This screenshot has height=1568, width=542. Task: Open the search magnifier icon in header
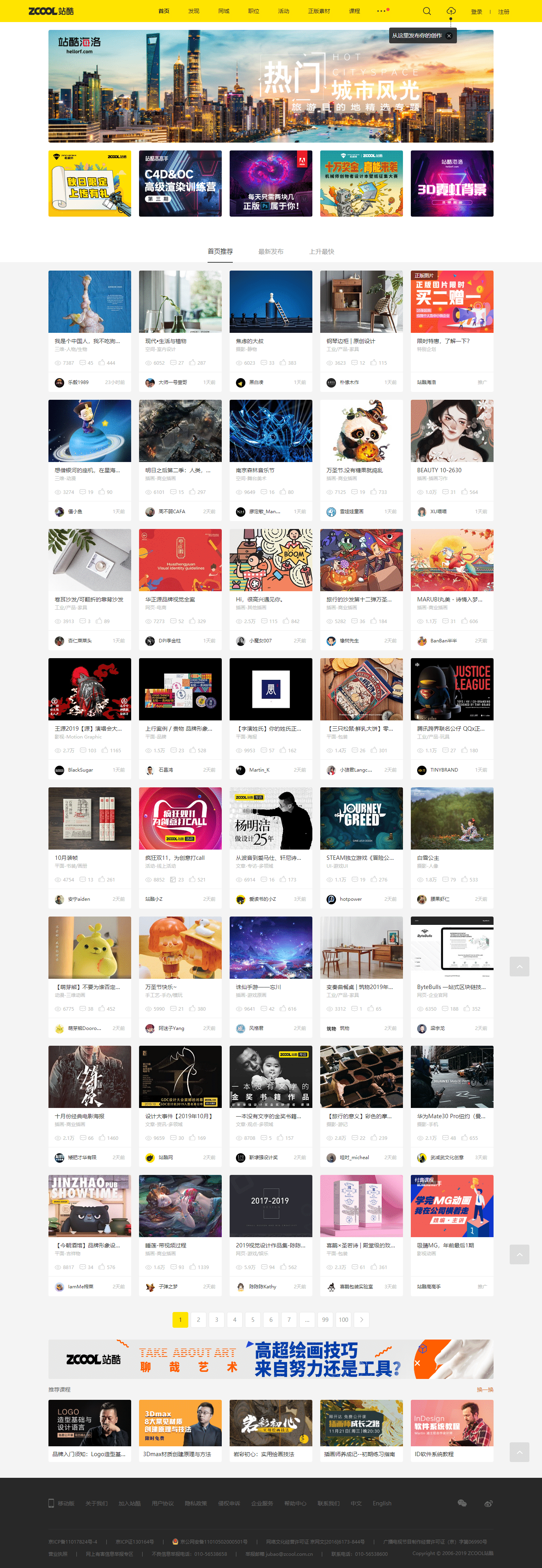427,11
